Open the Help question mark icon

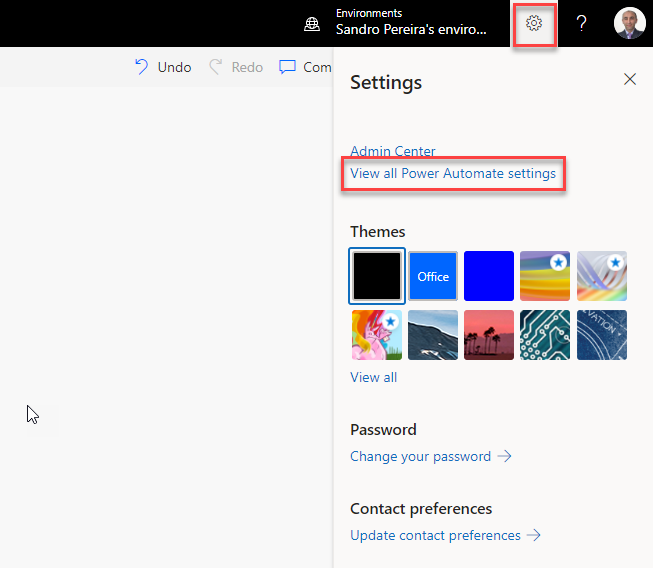pyautogui.click(x=581, y=23)
